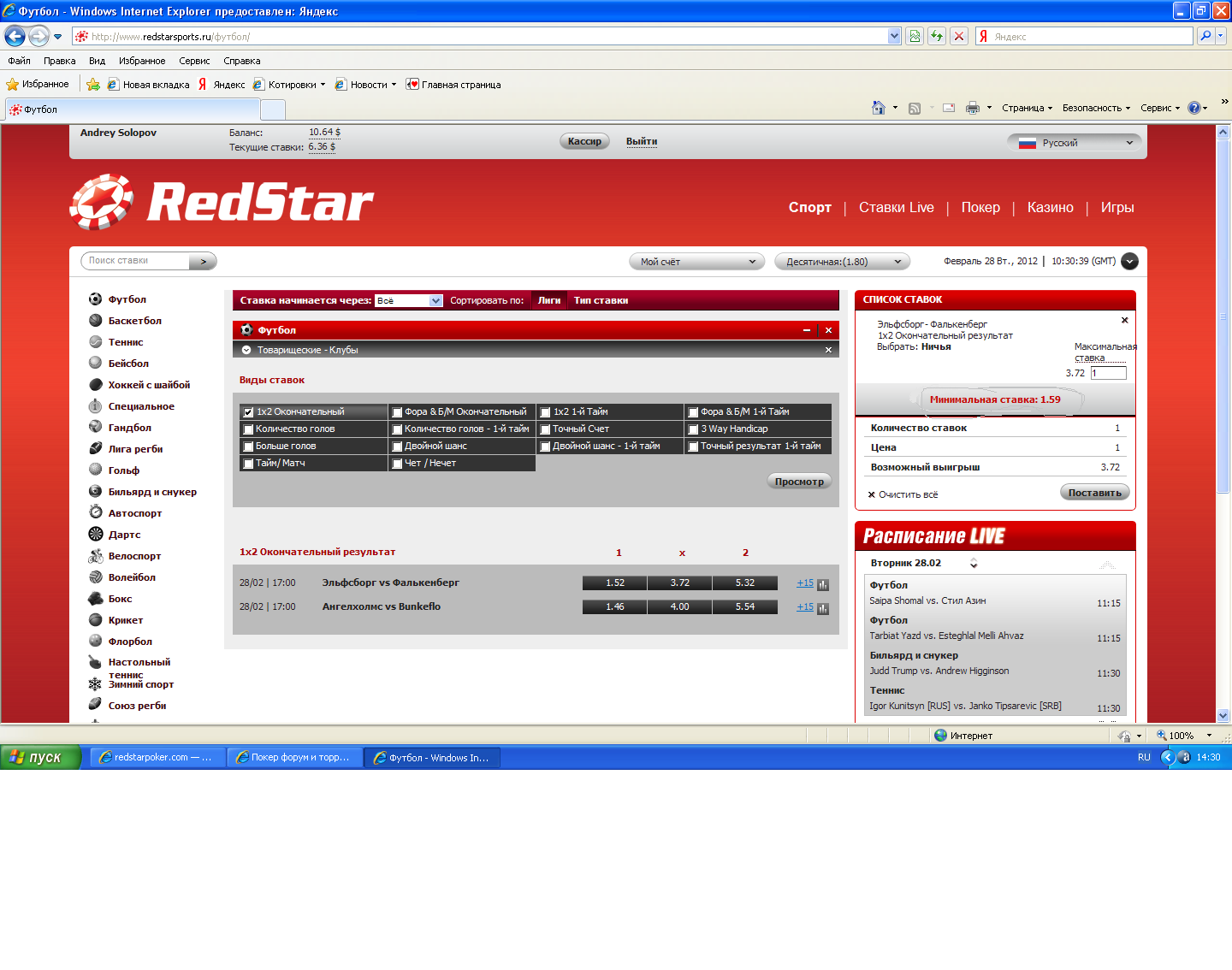This screenshot has width=1232, height=970.
Task: Click the winter sports snowflake icon
Action: click(96, 683)
